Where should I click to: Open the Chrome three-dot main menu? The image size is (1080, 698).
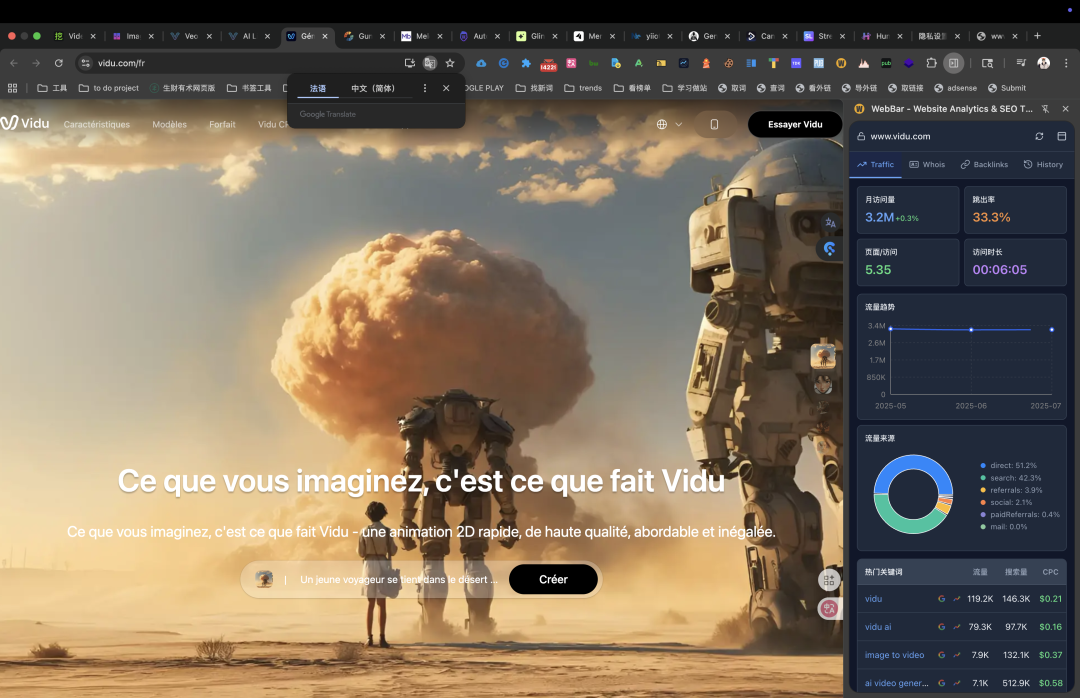tap(1066, 63)
